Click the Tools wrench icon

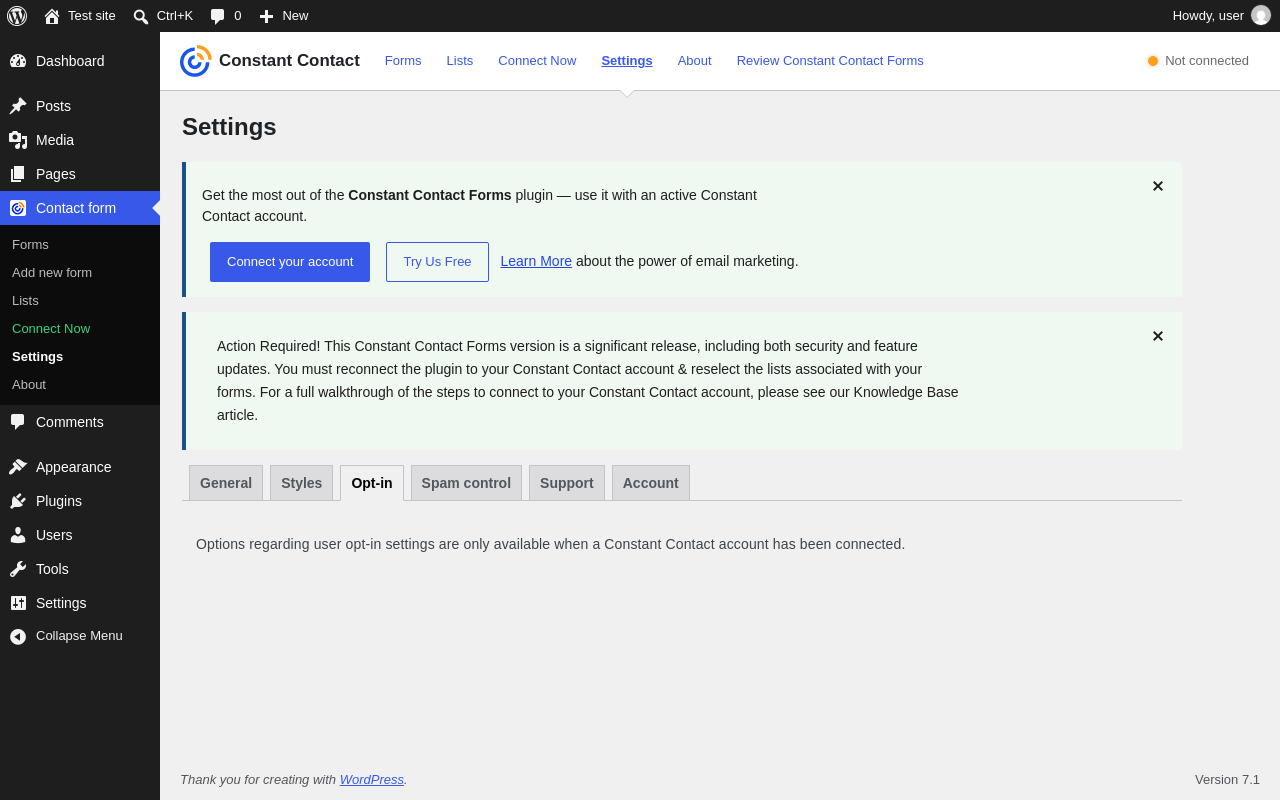click(x=18, y=569)
